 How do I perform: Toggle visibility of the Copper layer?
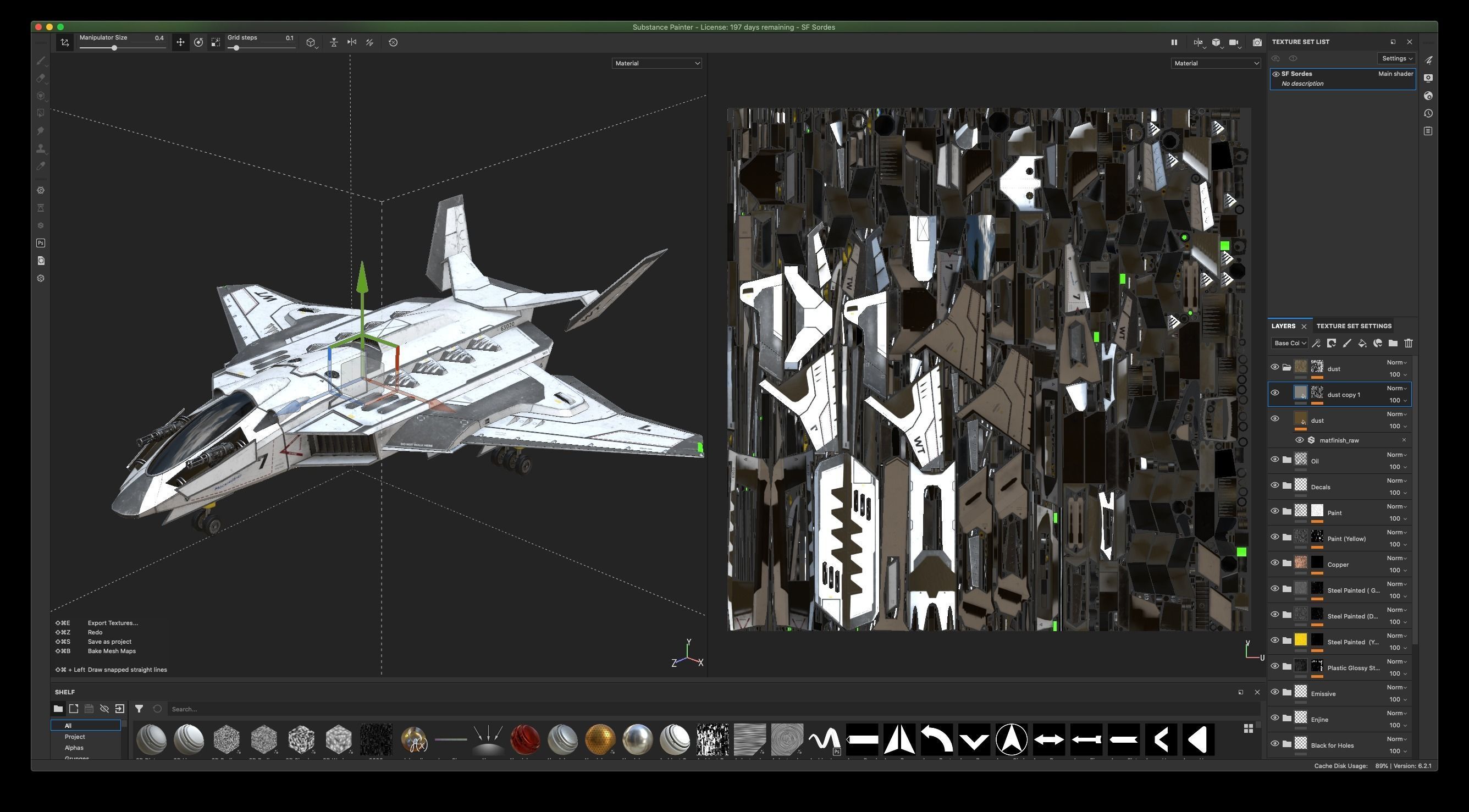(1275, 563)
